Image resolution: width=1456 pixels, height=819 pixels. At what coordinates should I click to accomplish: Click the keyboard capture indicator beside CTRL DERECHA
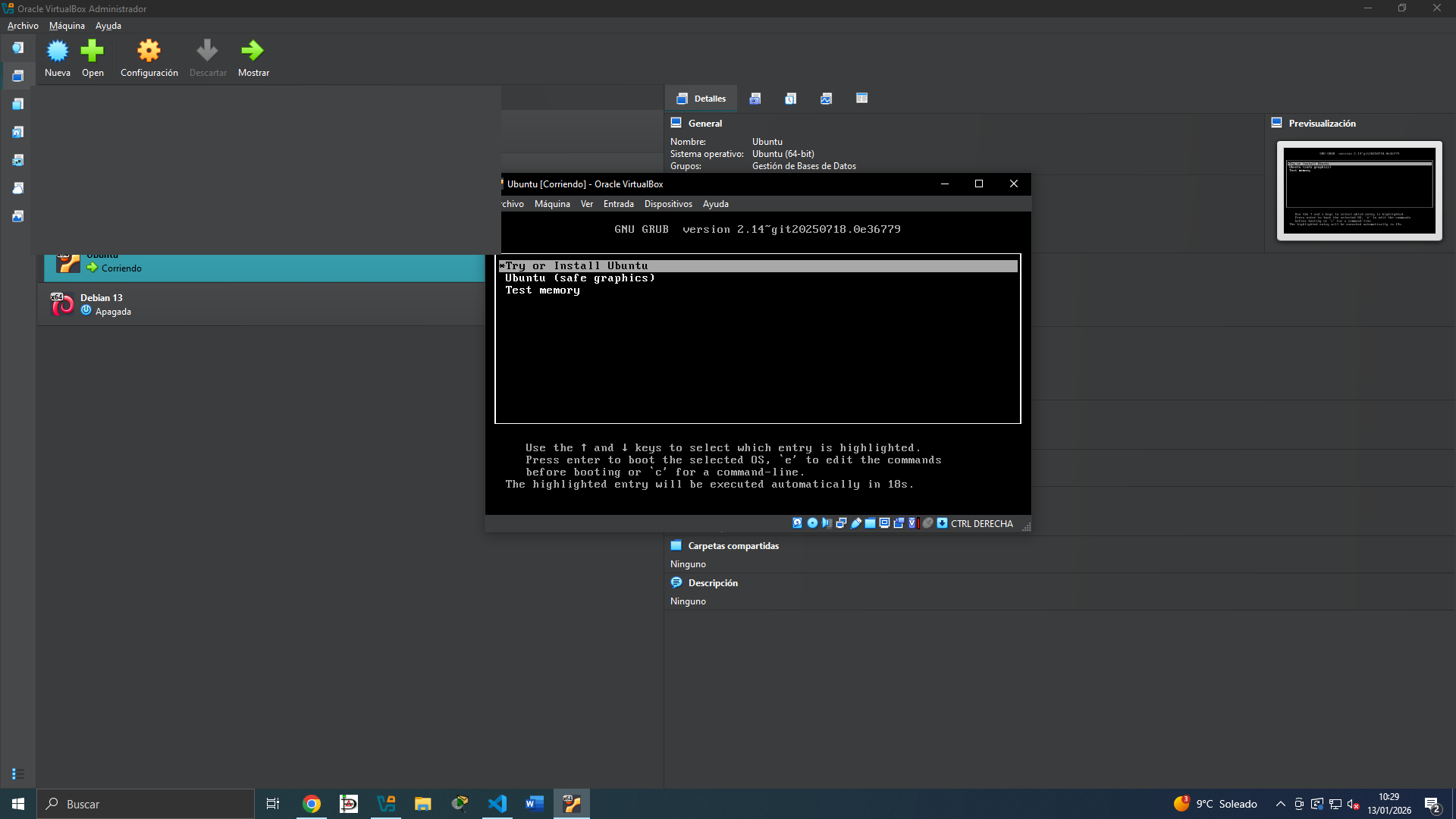click(x=942, y=523)
